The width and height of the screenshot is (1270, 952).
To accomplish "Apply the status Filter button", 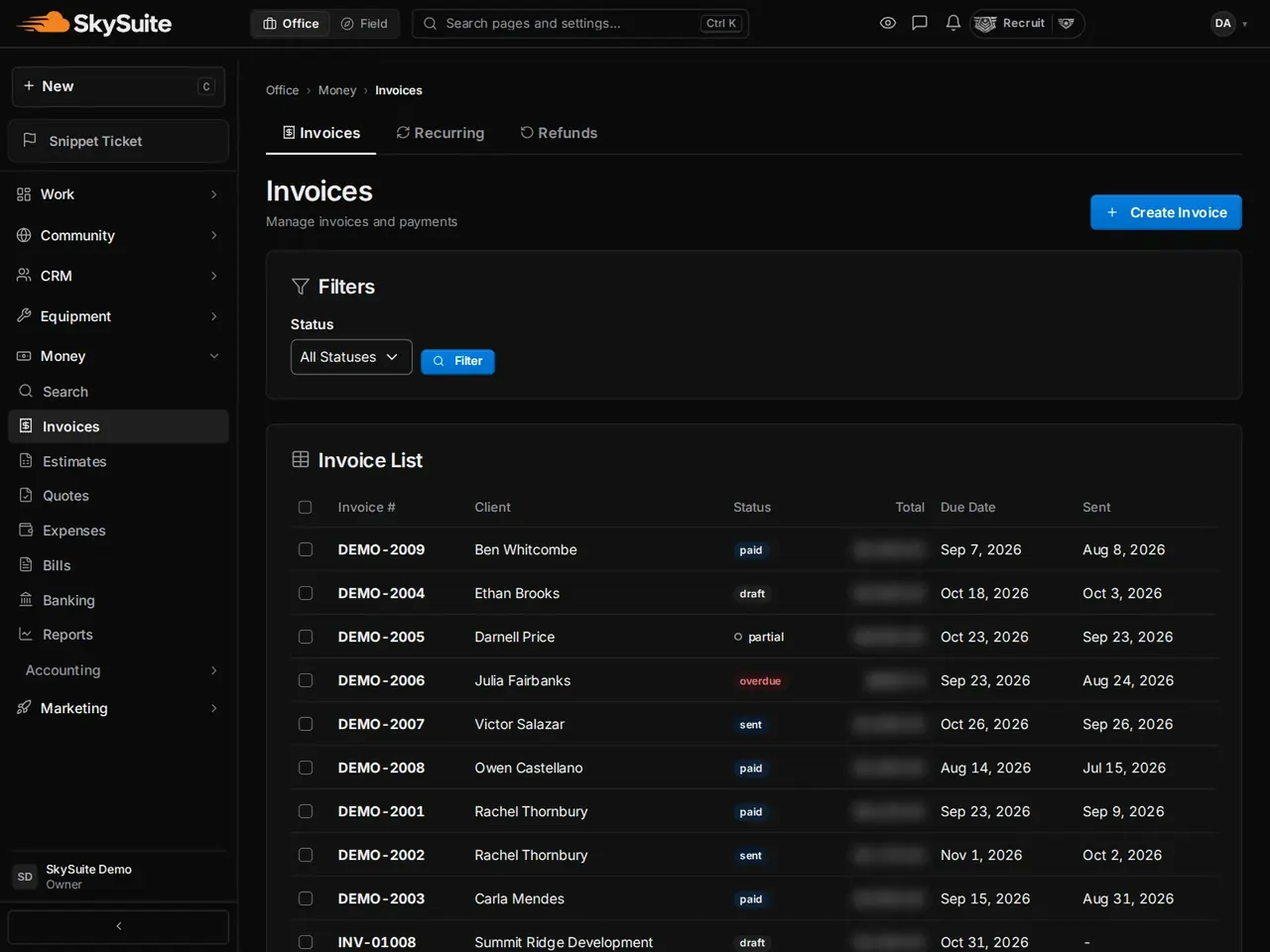I will coord(457,361).
